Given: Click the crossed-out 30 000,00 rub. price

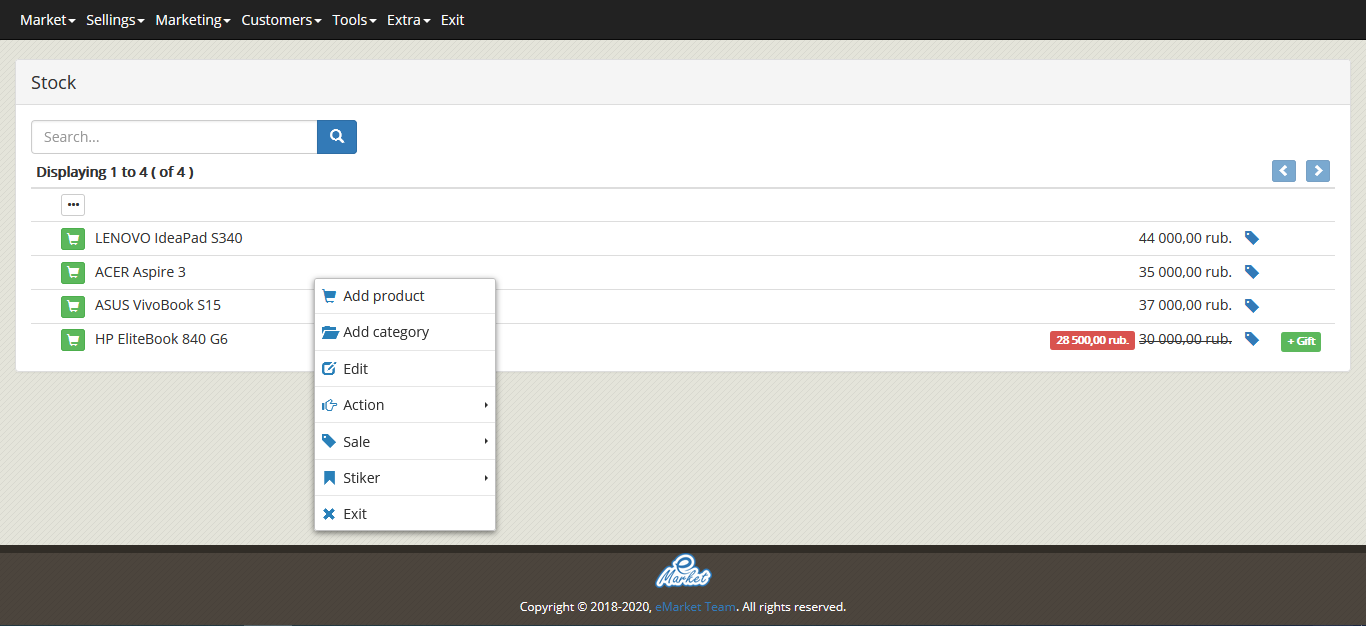Looking at the screenshot, I should [x=1185, y=339].
